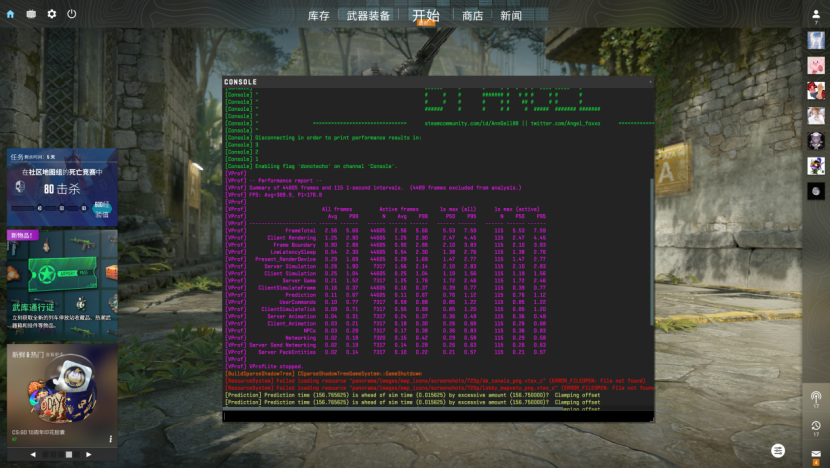Image resolution: width=830 pixels, height=468 pixels.
Task: Show previous news item with left arrow
Action: click(x=32, y=454)
